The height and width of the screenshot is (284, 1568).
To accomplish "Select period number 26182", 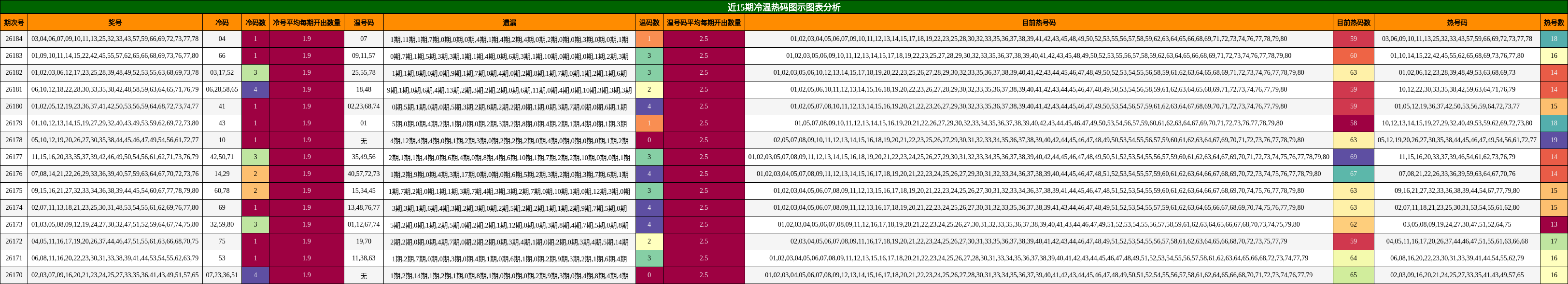I will tap(14, 73).
